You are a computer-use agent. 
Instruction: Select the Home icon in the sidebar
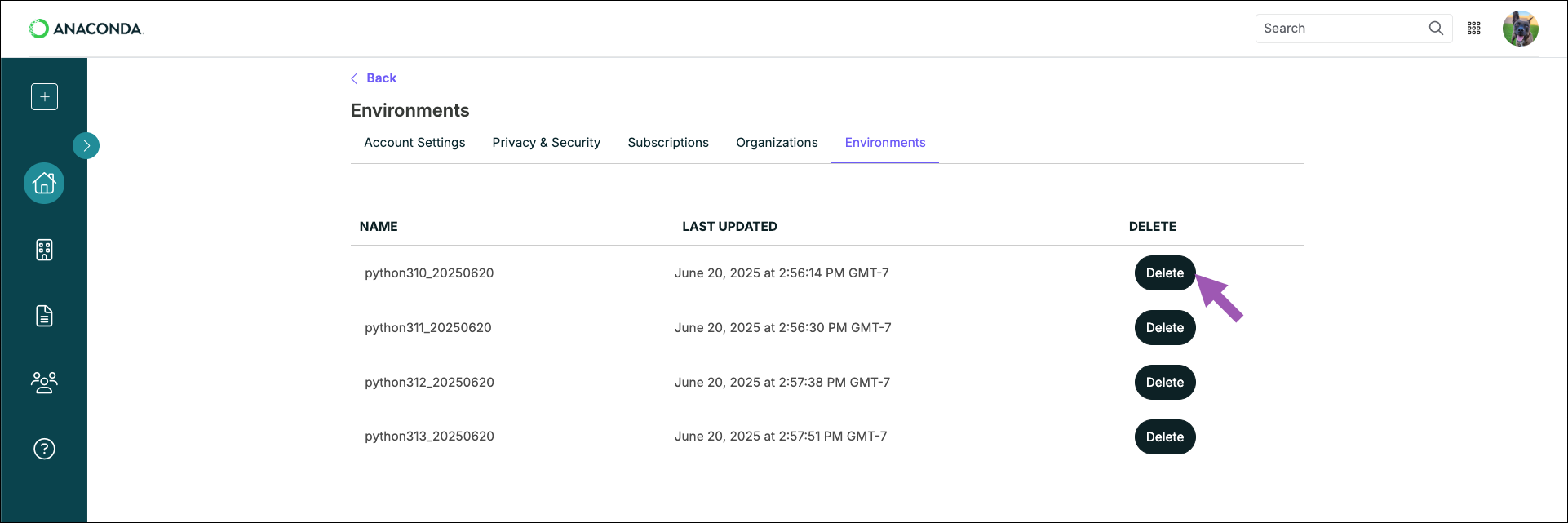pyautogui.click(x=43, y=183)
